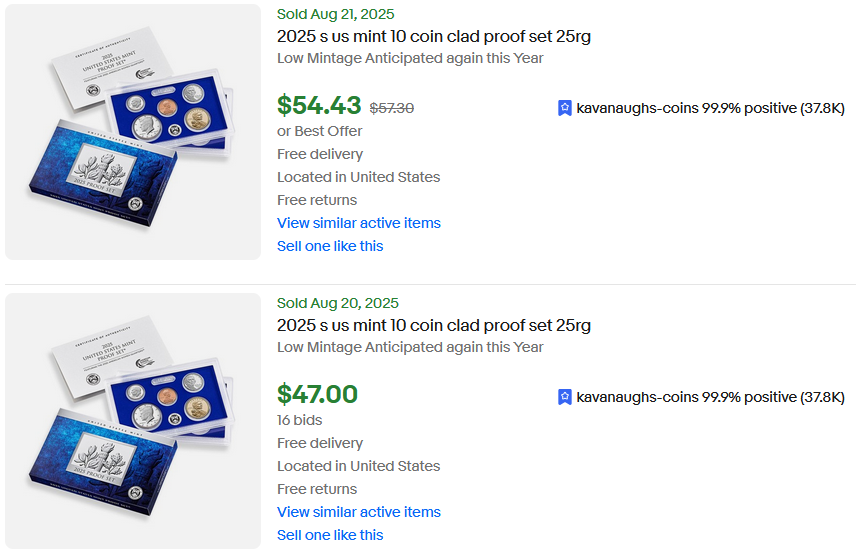The height and width of the screenshot is (551, 856).
Task: Click the "Sold Aug 20, 2025" label
Action: (x=337, y=303)
